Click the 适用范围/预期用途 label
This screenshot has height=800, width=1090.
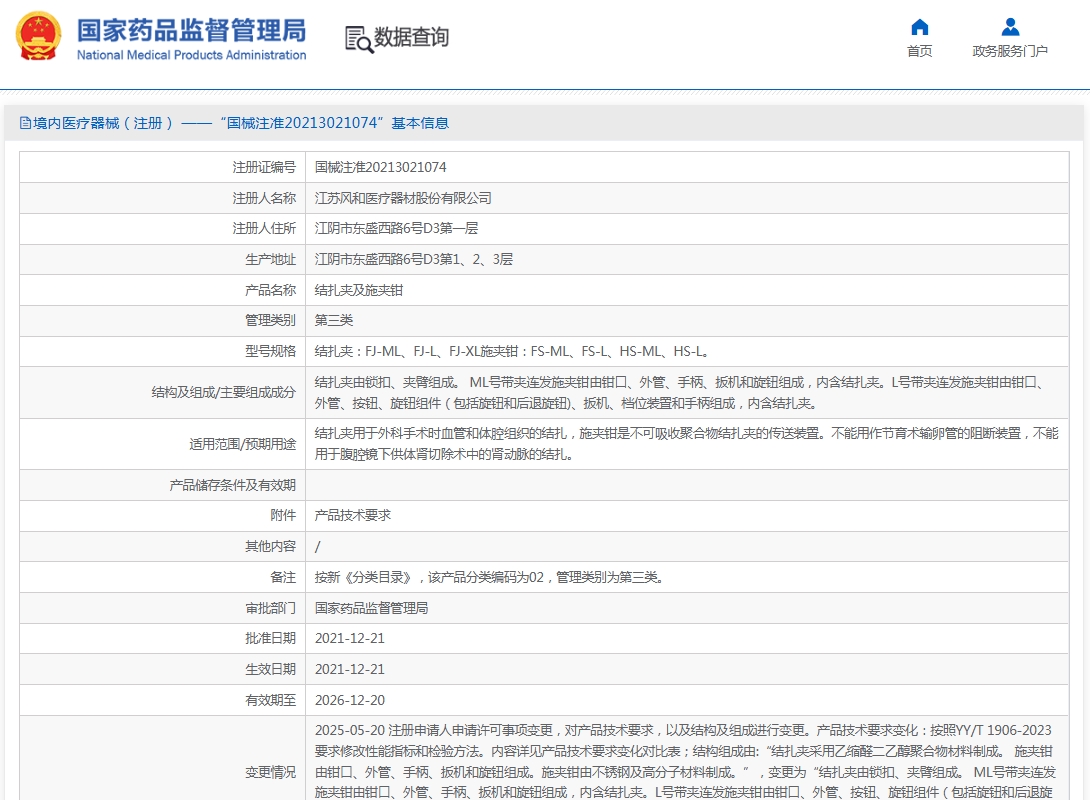point(242,444)
